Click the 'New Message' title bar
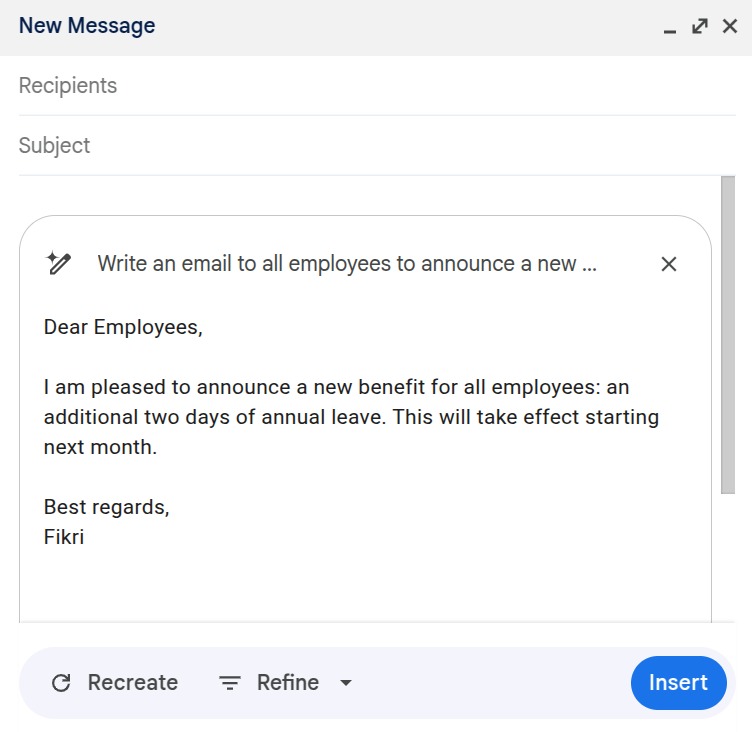 pyautogui.click(x=300, y=26)
